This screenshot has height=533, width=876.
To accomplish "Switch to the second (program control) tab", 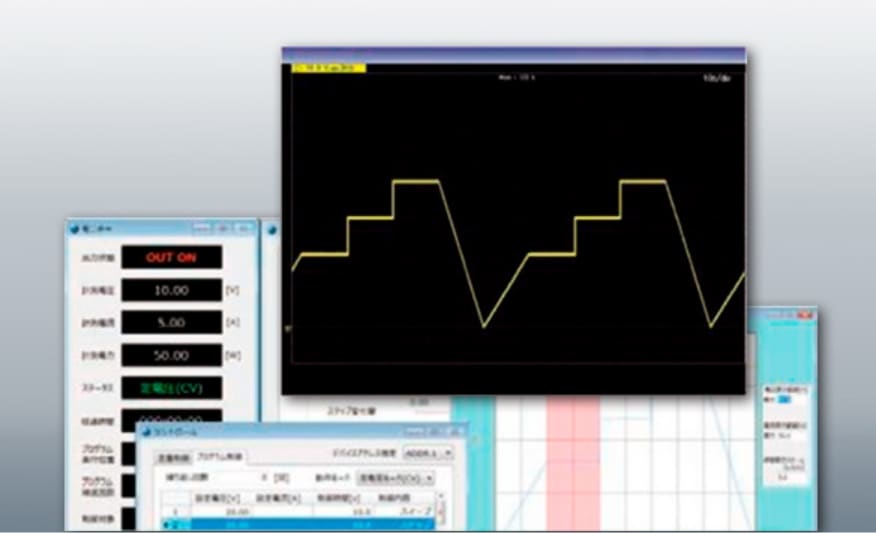I will coord(220,456).
